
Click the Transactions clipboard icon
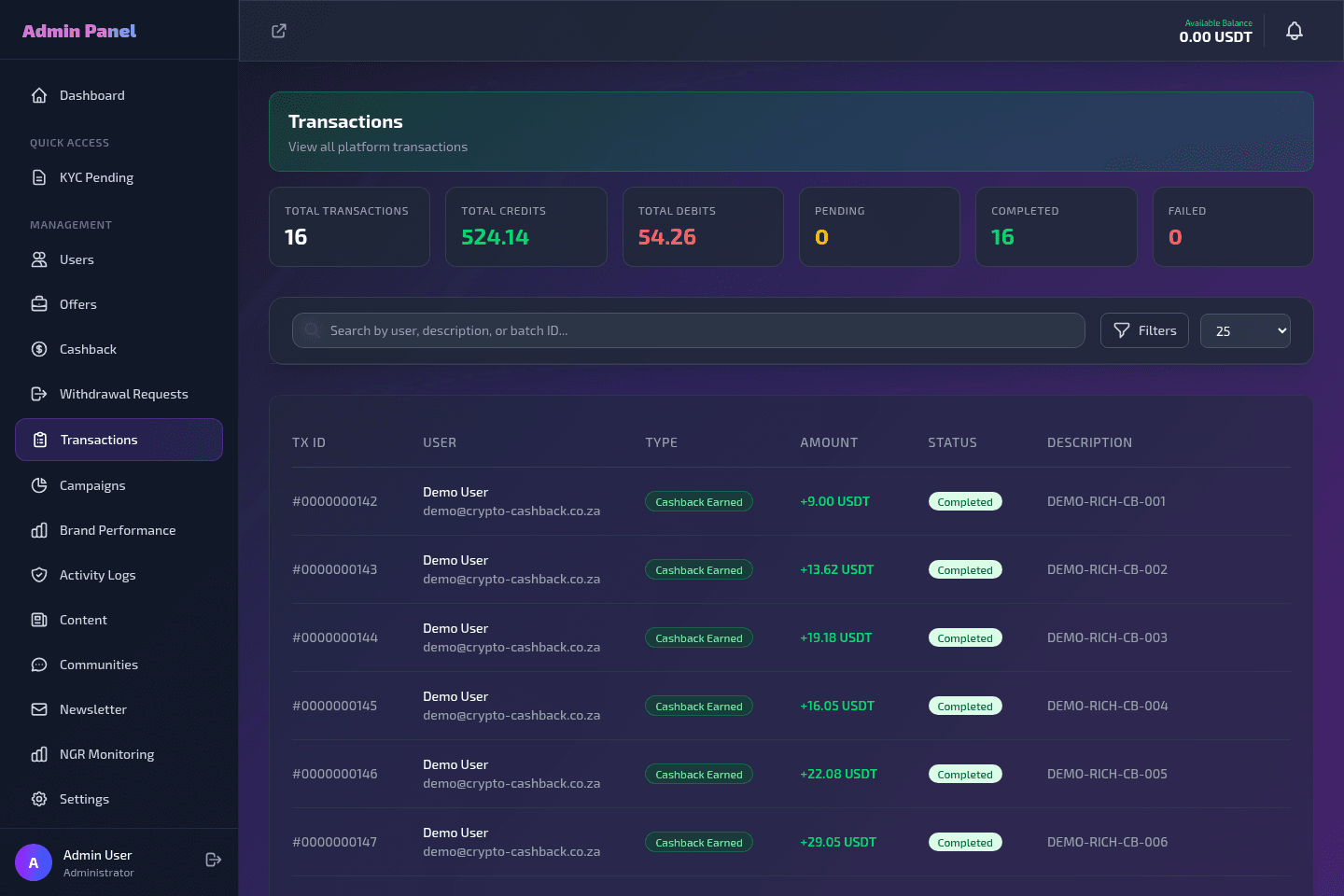40,440
